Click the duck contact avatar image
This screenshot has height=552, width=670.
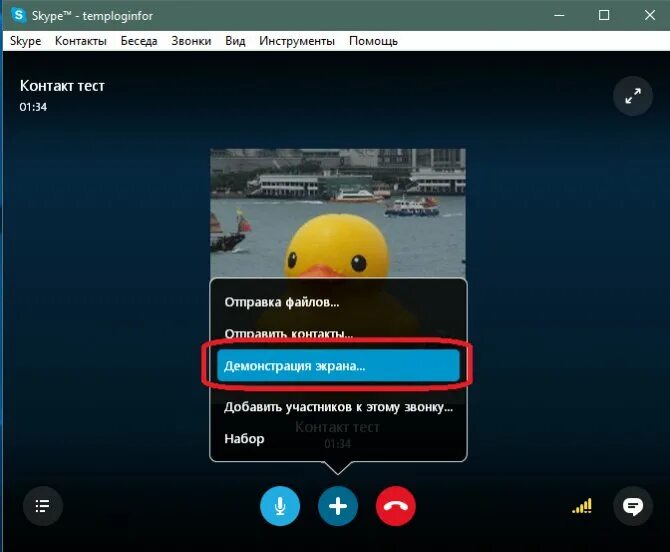pyautogui.click(x=338, y=213)
